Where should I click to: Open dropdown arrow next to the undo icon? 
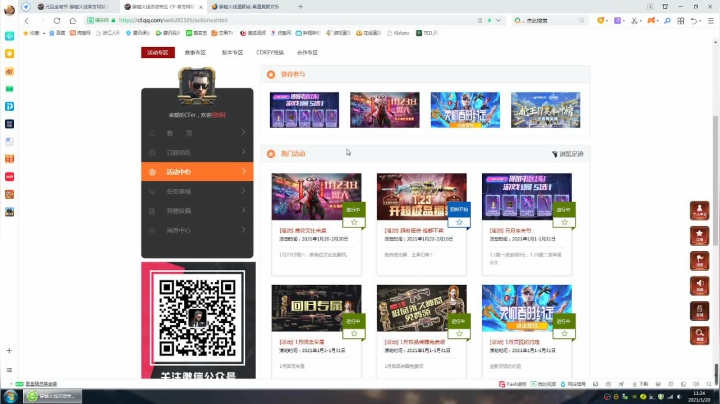click(700, 21)
